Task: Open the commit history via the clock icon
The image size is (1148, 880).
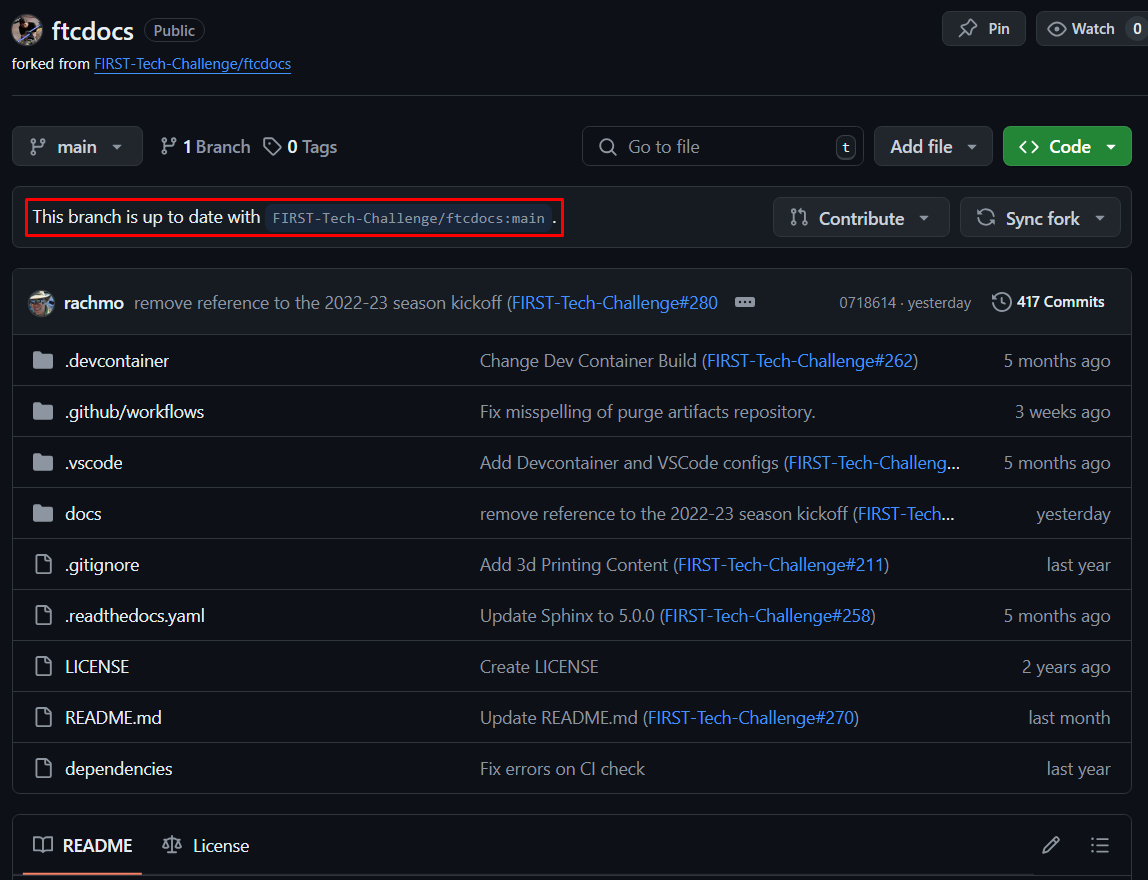Action: coord(1001,301)
